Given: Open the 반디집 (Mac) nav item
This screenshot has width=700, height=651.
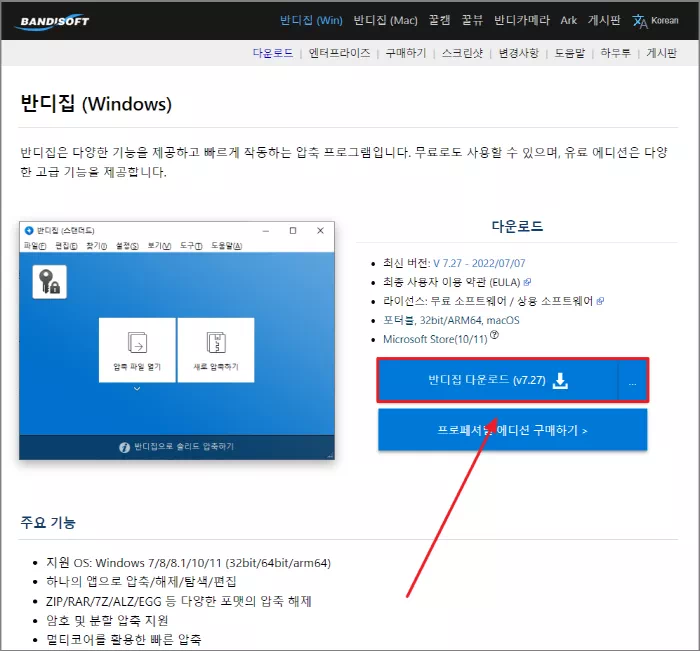Looking at the screenshot, I should [385, 21].
